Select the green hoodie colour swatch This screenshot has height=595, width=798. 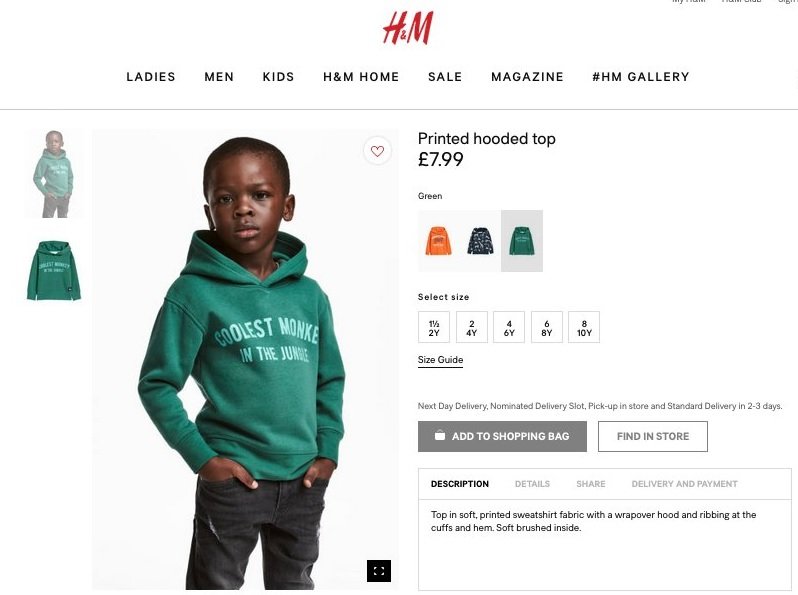point(522,241)
